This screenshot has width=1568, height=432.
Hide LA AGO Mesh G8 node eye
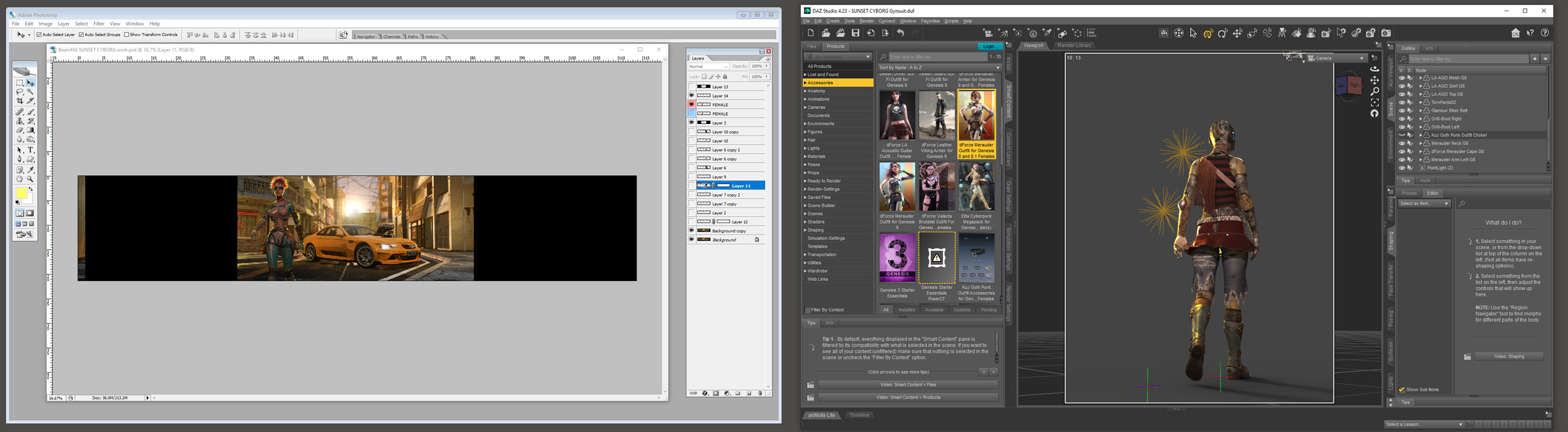(1402, 78)
